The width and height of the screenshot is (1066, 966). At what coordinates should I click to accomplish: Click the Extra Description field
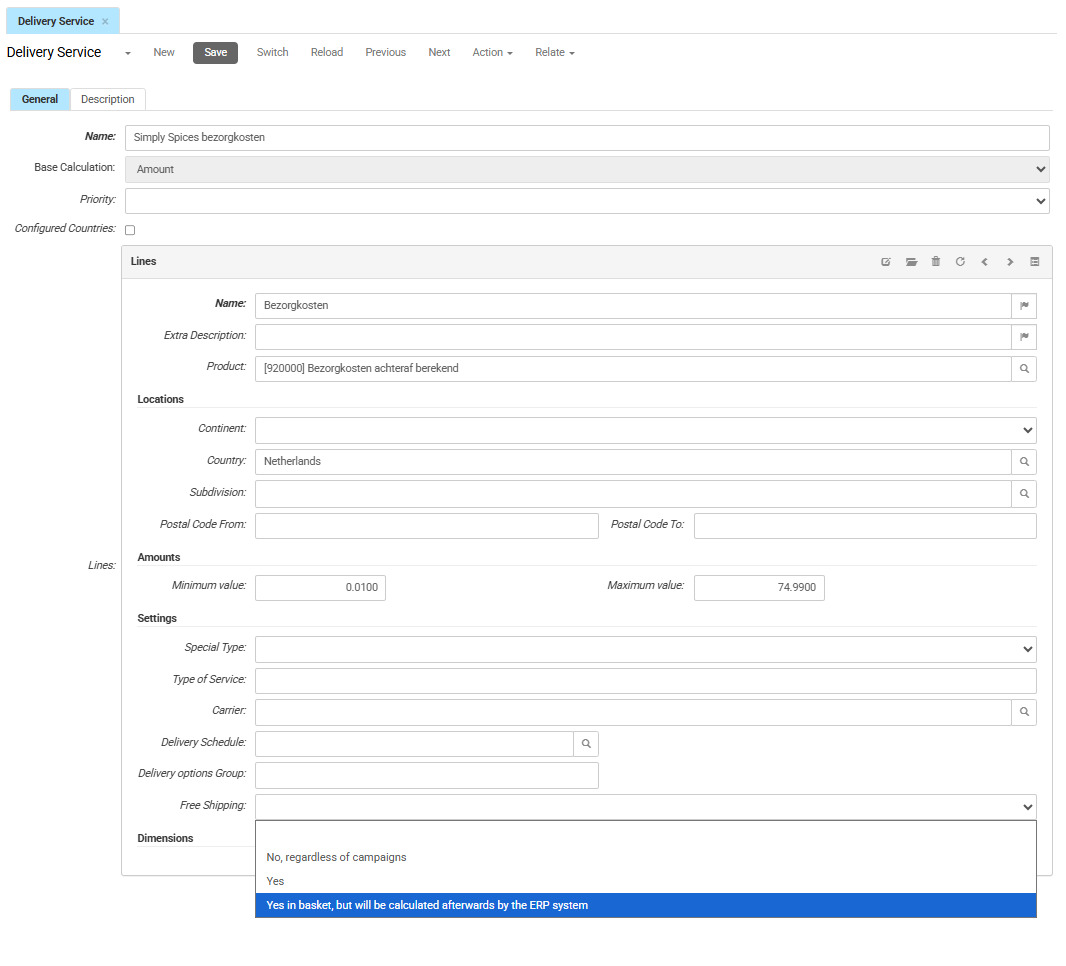pos(633,337)
